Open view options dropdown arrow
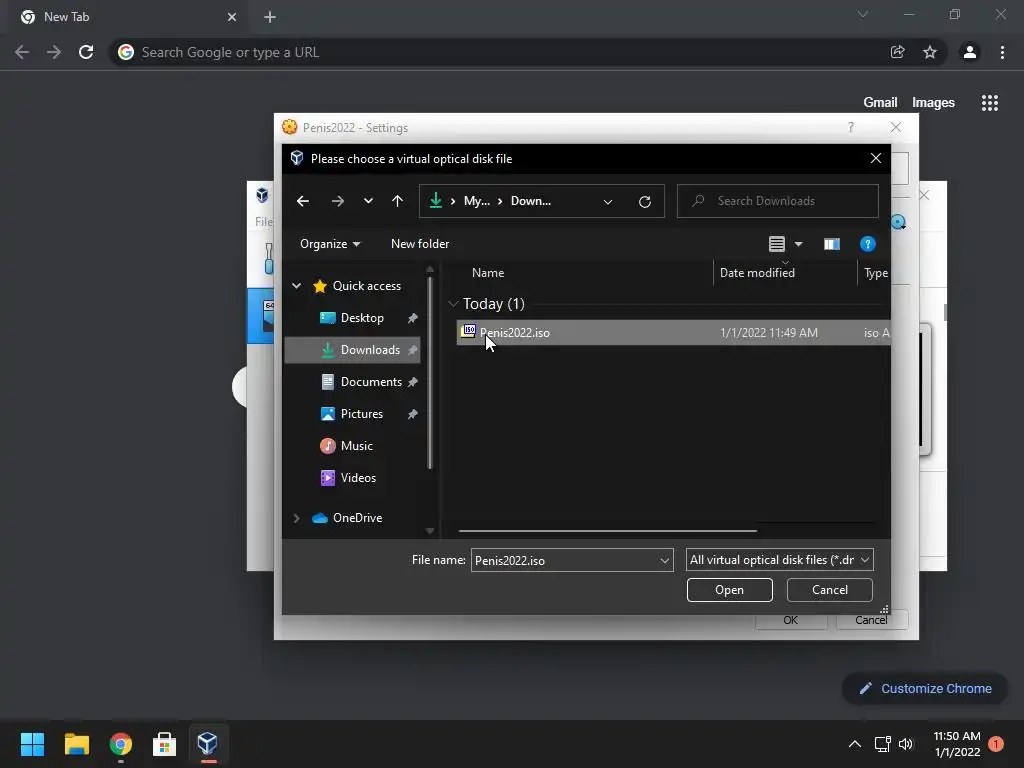Viewport: 1024px width, 768px height. (798, 244)
